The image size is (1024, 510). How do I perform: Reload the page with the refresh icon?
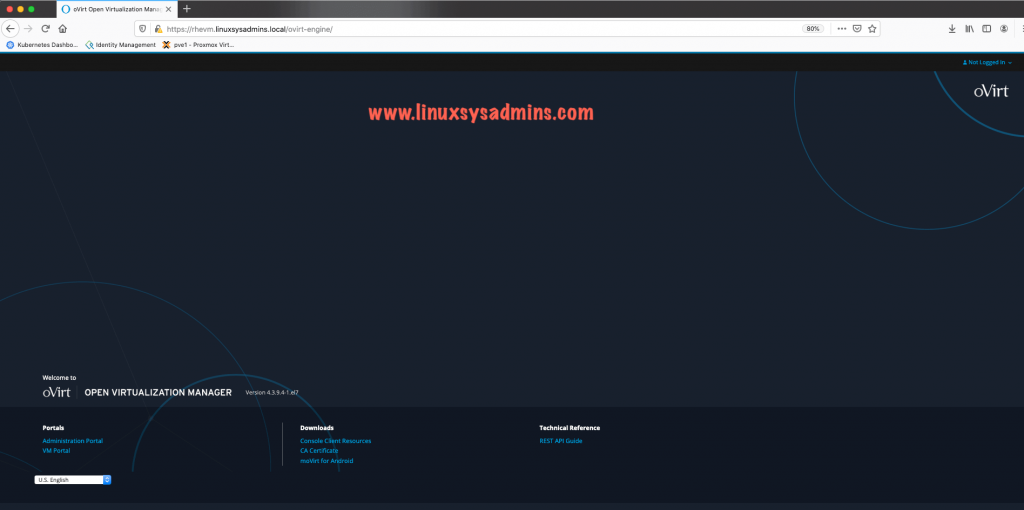coord(45,29)
